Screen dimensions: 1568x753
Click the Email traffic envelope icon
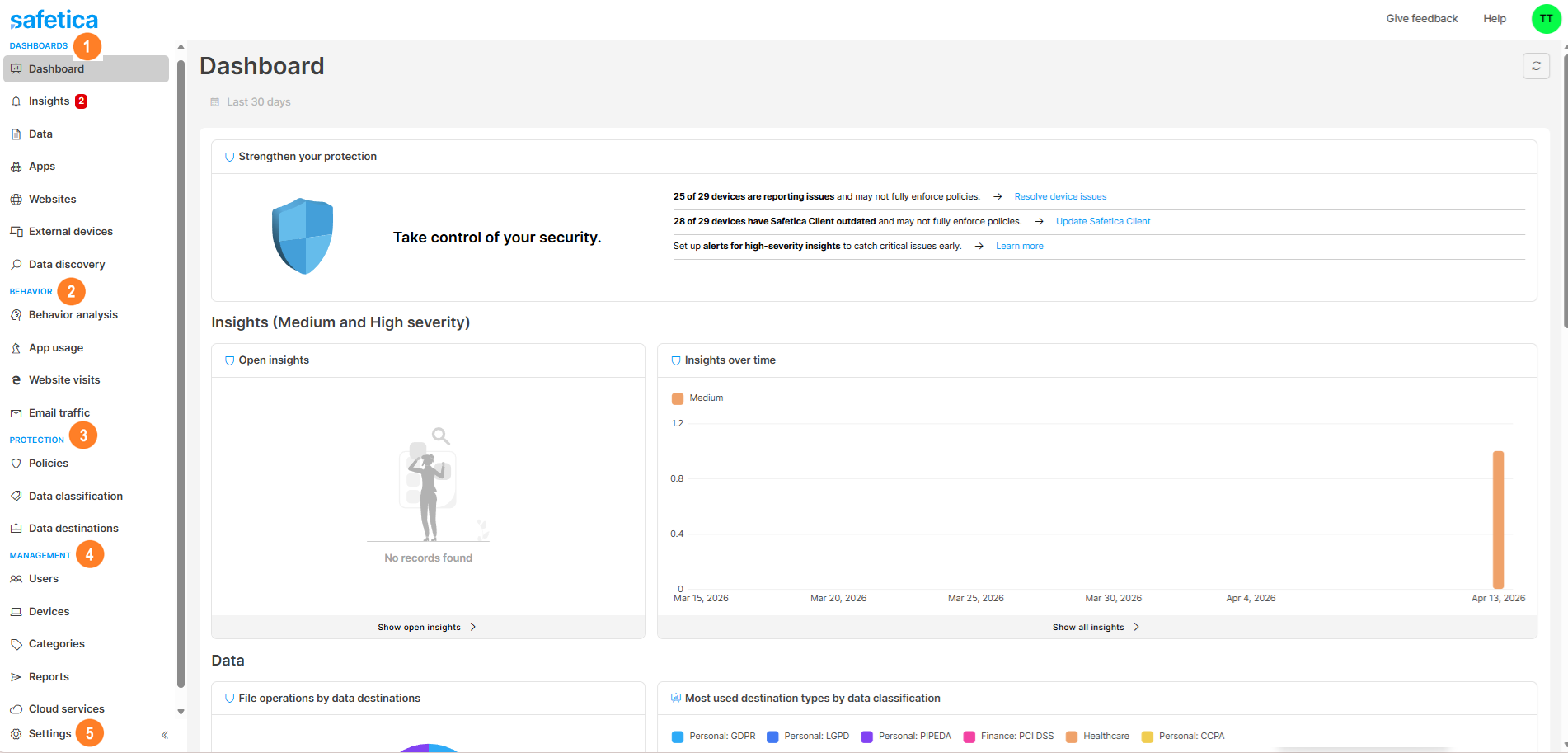click(x=16, y=413)
